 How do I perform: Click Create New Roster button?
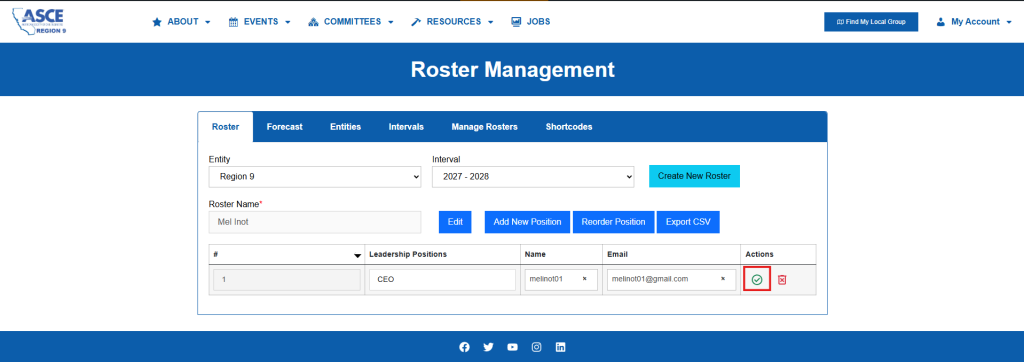pyautogui.click(x=694, y=176)
